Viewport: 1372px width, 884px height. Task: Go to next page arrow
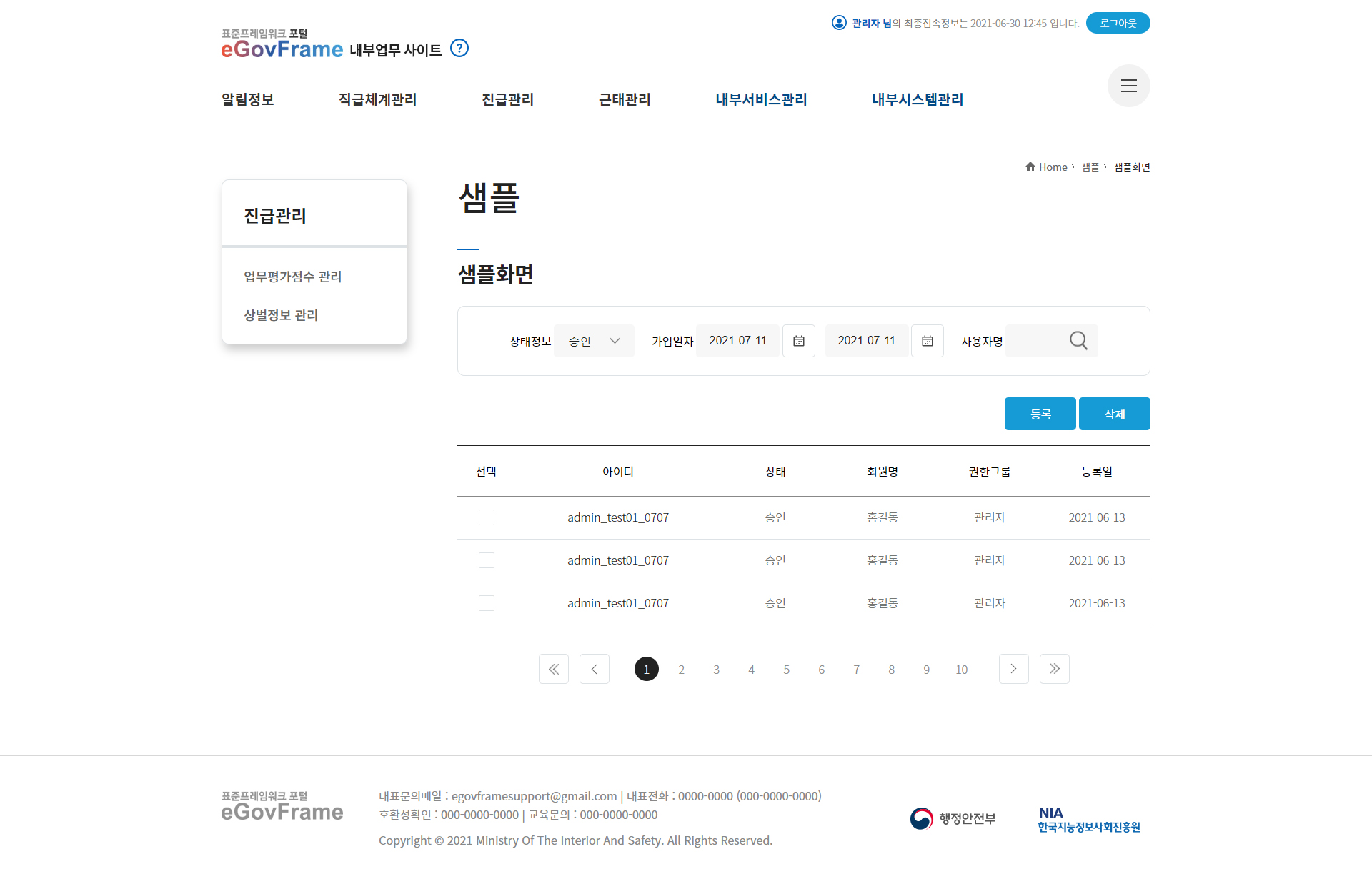1013,669
